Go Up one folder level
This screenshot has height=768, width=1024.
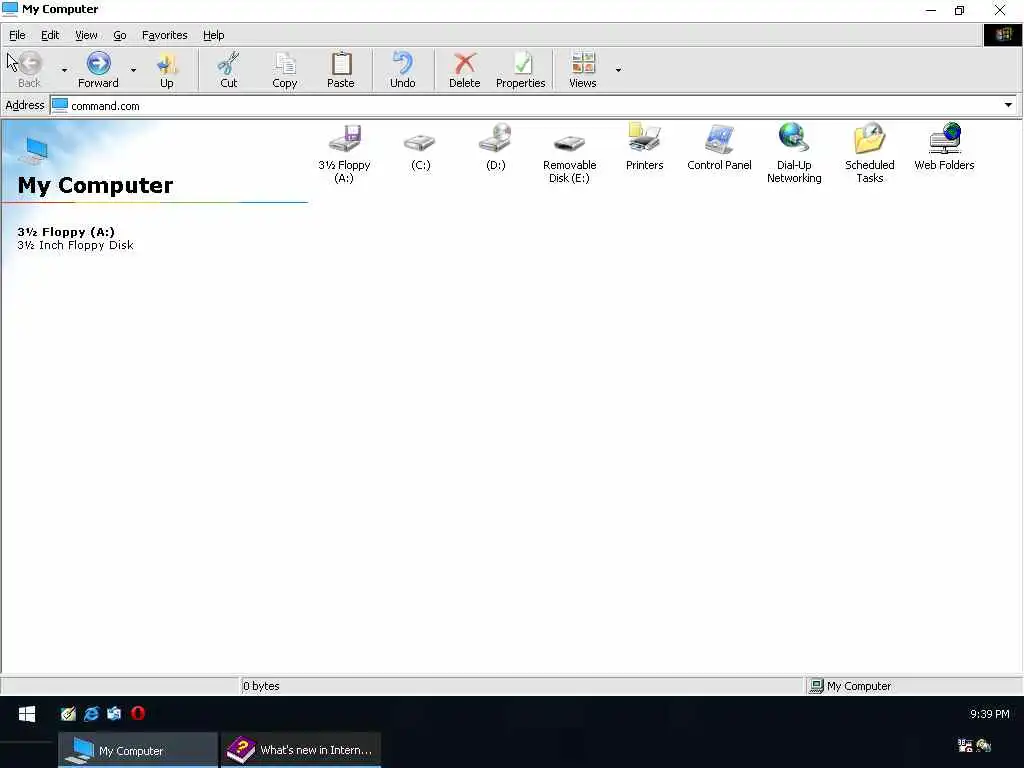pyautogui.click(x=167, y=69)
